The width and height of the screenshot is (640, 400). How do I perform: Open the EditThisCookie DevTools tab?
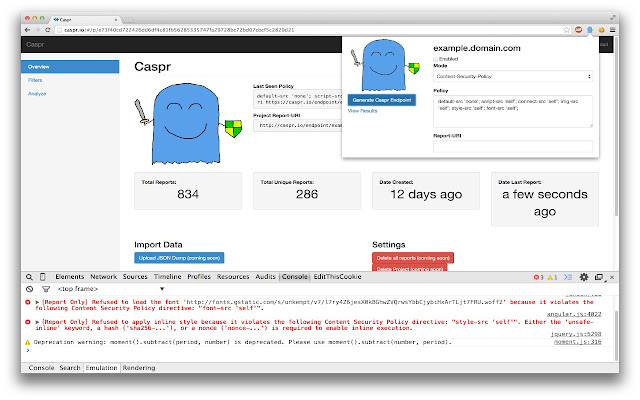point(338,277)
